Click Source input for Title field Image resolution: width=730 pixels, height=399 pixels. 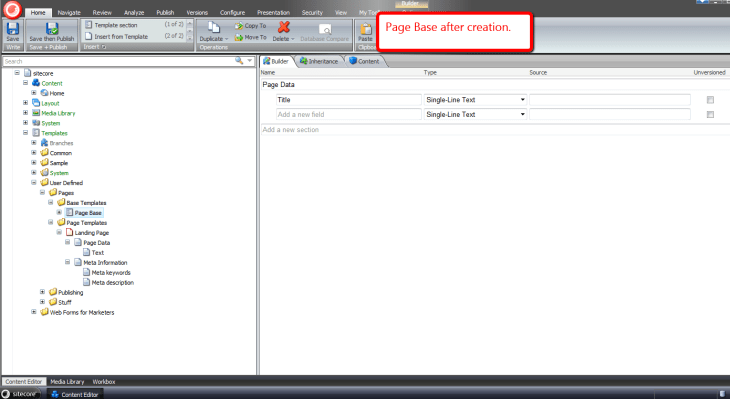pyautogui.click(x=610, y=100)
